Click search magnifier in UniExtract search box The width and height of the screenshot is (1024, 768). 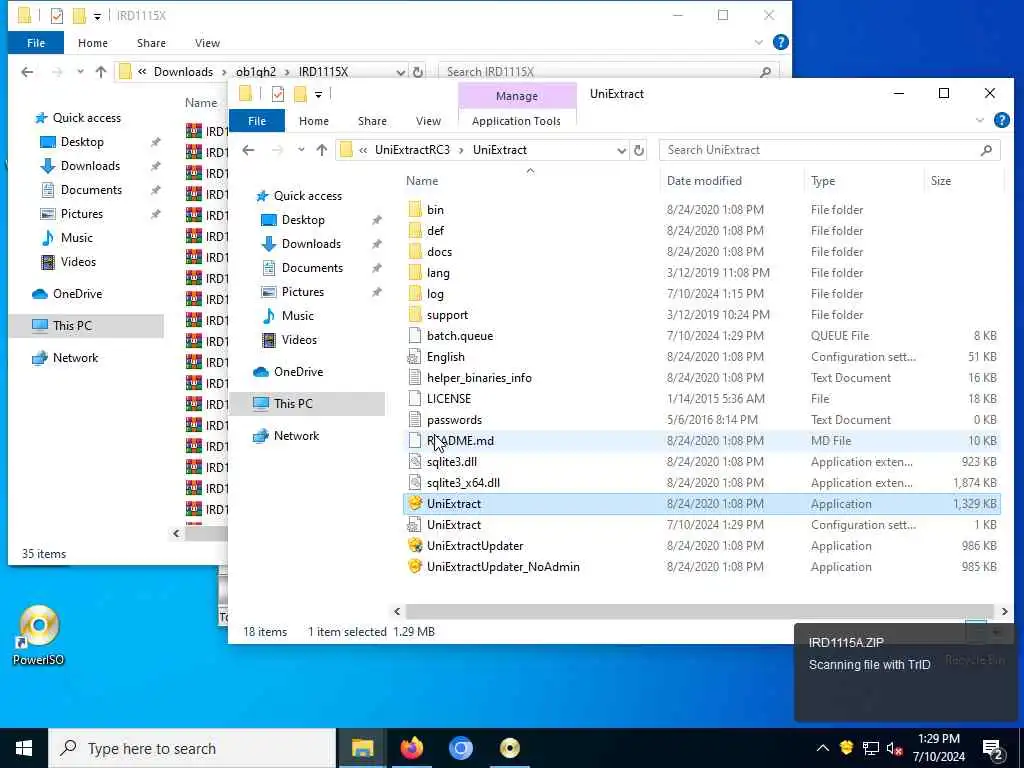(986, 150)
